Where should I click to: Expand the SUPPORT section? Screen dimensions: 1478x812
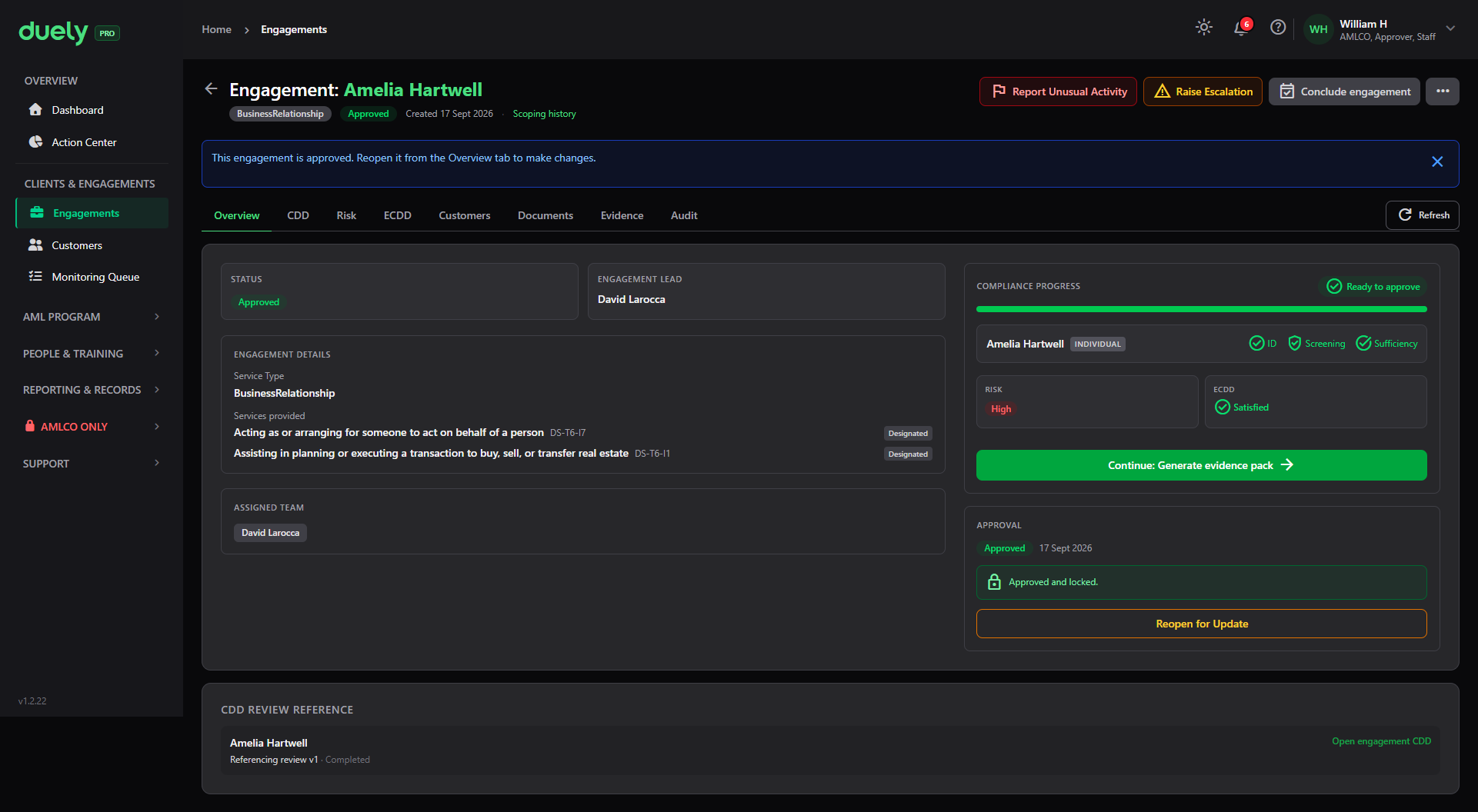point(92,464)
